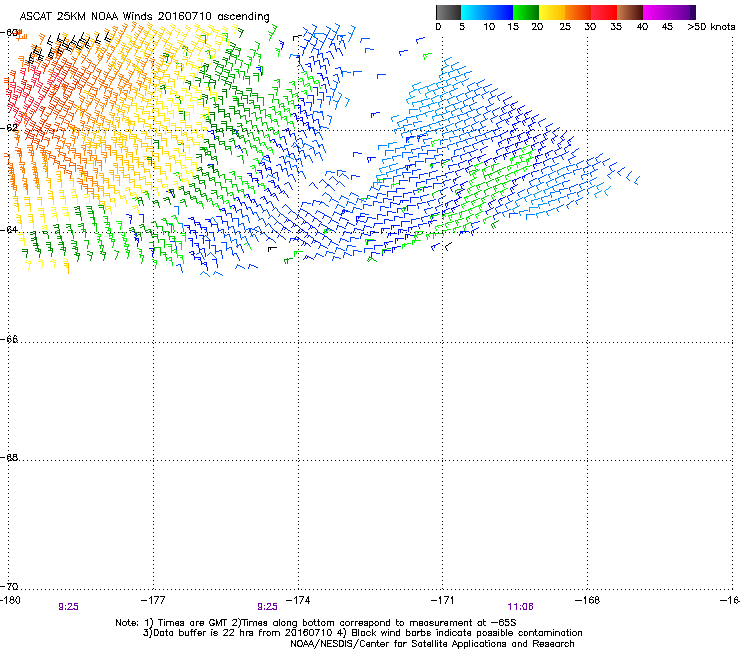Click the "-70" latitude axis label
The width and height of the screenshot is (740, 650).
10,587
